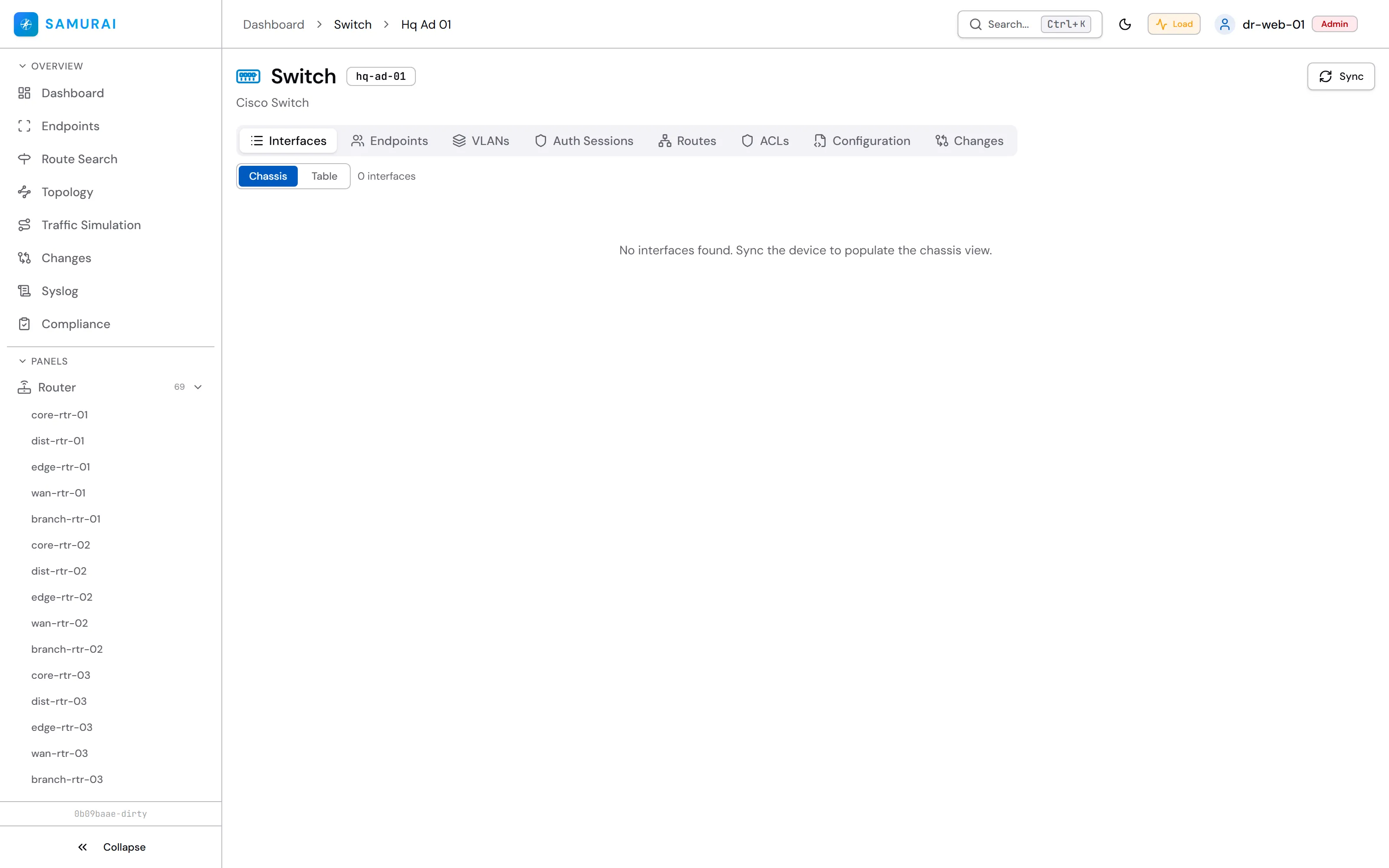Image resolution: width=1389 pixels, height=868 pixels.
Task: Click the Router panel icon
Action: click(x=24, y=387)
